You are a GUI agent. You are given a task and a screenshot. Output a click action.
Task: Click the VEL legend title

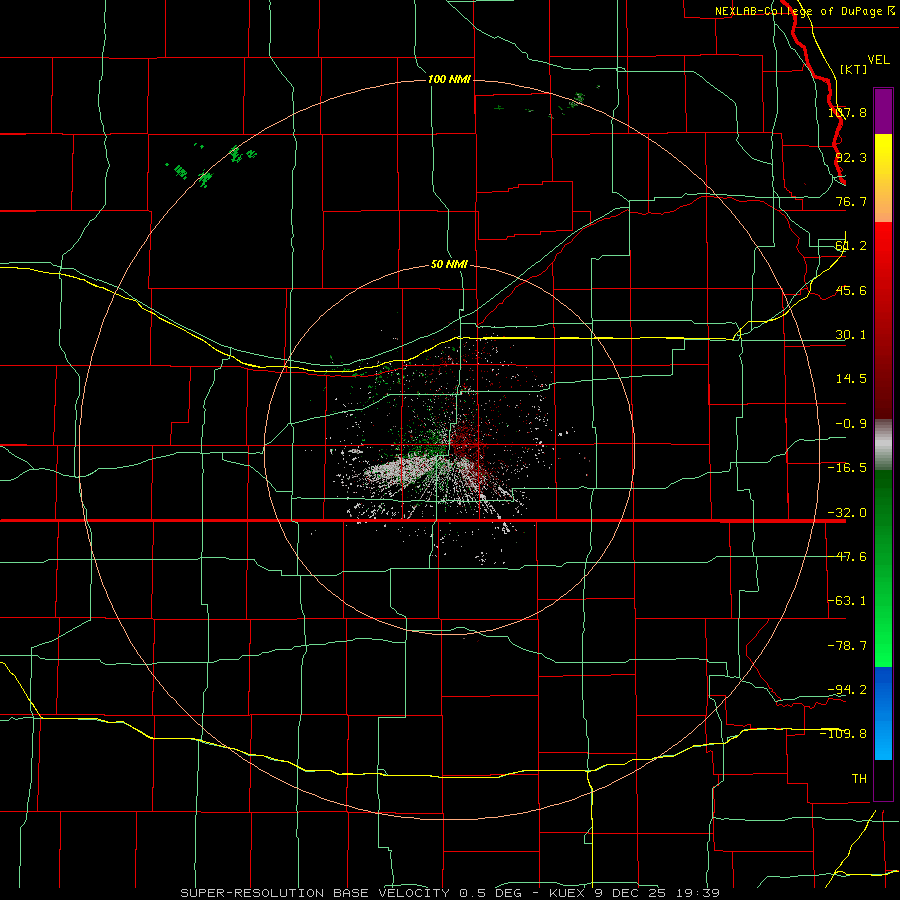(x=878, y=60)
